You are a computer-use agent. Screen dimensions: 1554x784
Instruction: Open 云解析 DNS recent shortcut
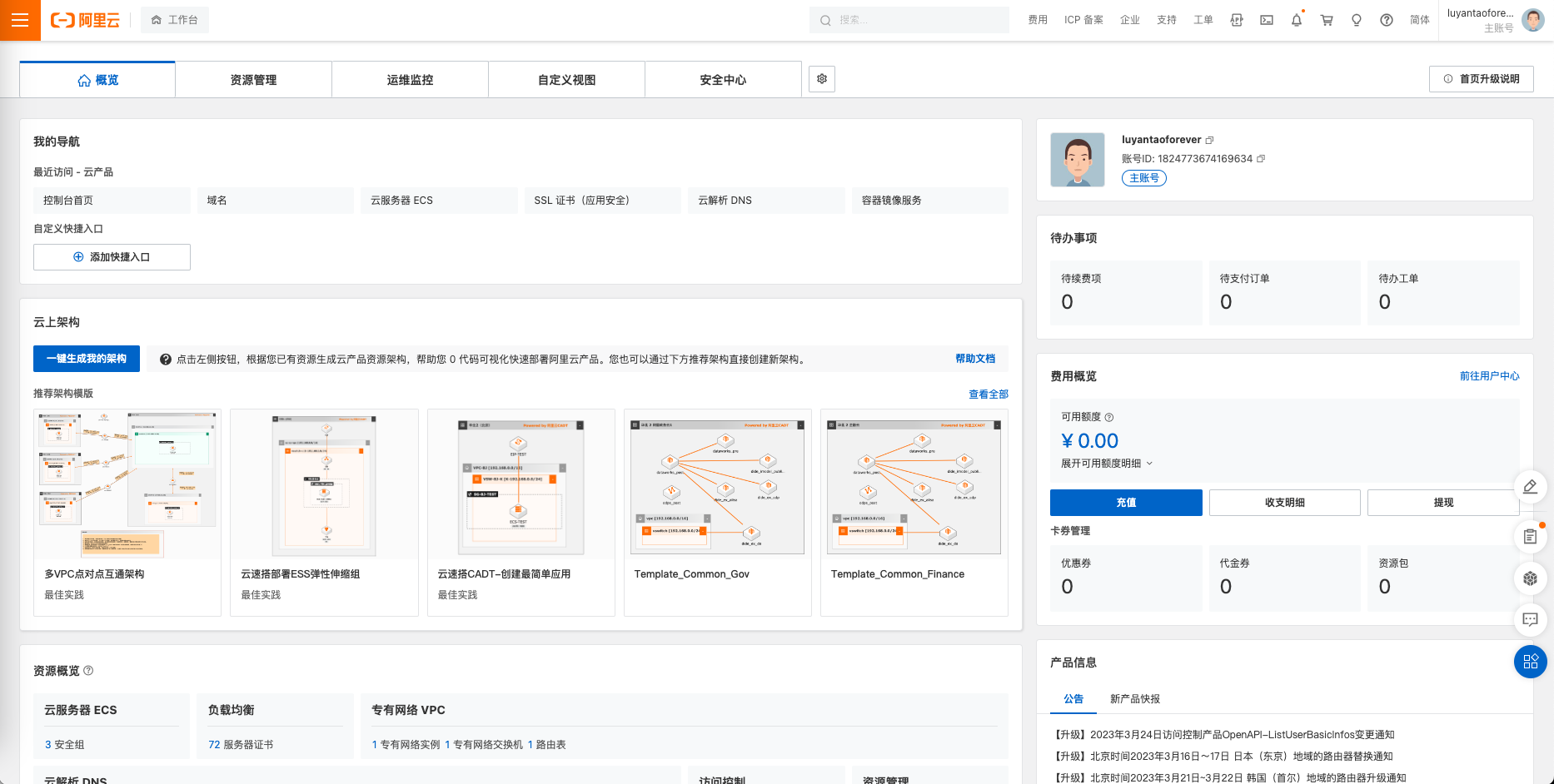click(x=766, y=201)
